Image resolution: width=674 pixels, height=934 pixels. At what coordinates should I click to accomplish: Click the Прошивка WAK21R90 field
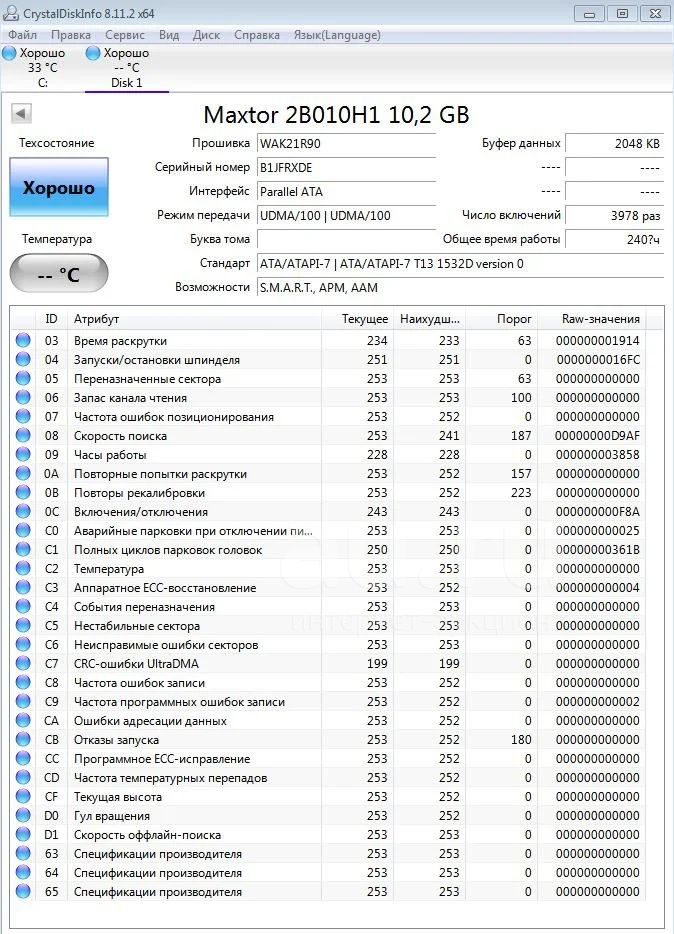coord(347,144)
